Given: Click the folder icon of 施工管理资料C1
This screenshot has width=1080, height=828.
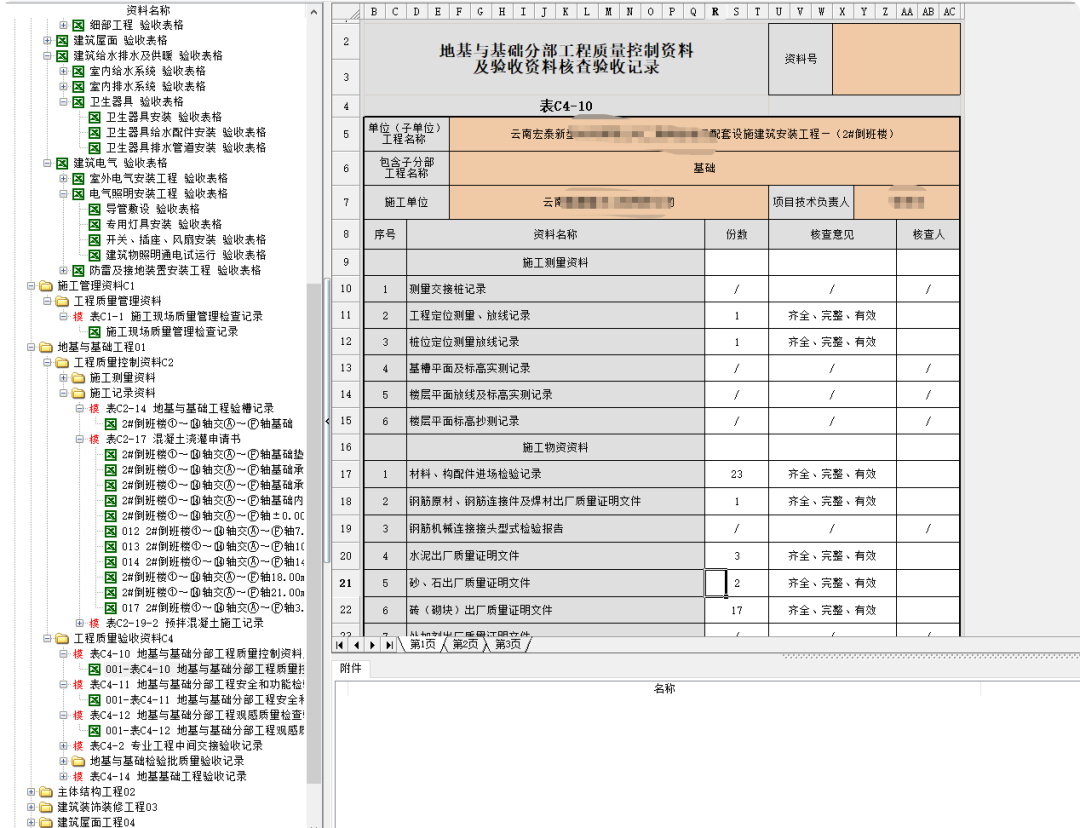Looking at the screenshot, I should 46,286.
